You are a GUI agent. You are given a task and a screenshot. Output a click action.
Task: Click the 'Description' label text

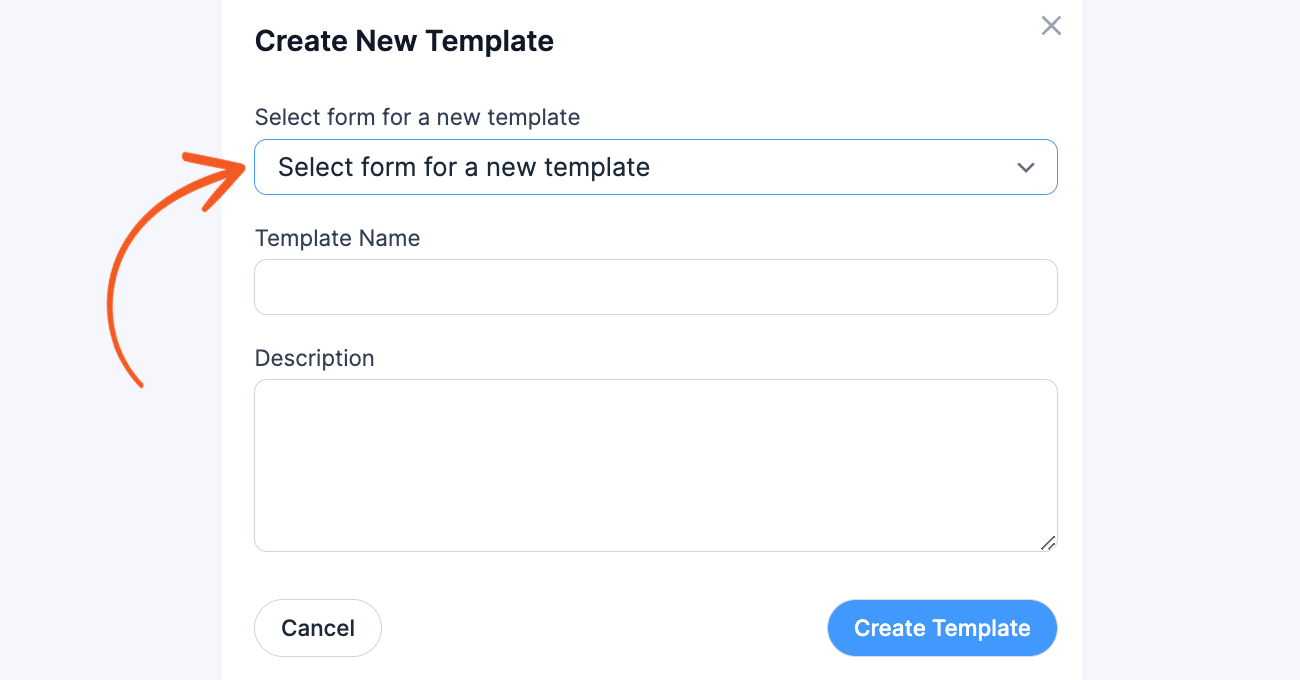point(314,358)
